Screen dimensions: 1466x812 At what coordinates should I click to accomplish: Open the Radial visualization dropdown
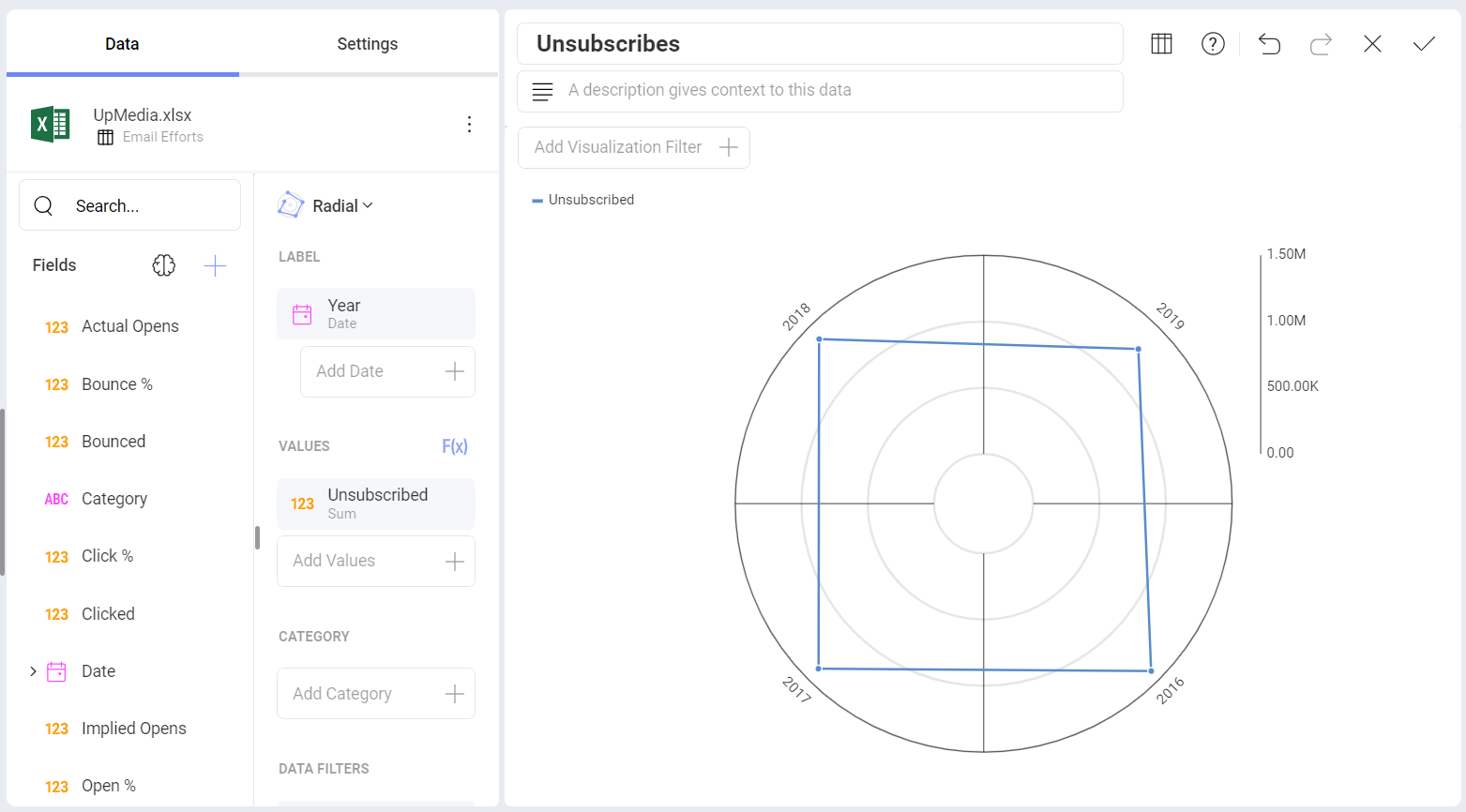pos(342,205)
